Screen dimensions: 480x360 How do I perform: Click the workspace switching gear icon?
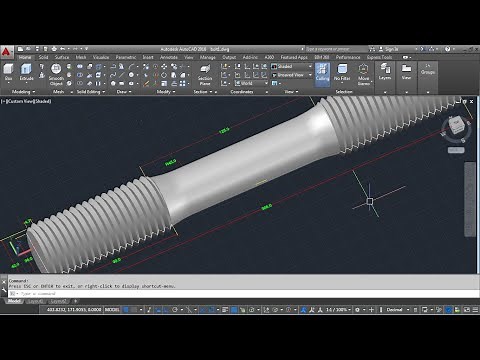pyautogui.click(x=357, y=310)
